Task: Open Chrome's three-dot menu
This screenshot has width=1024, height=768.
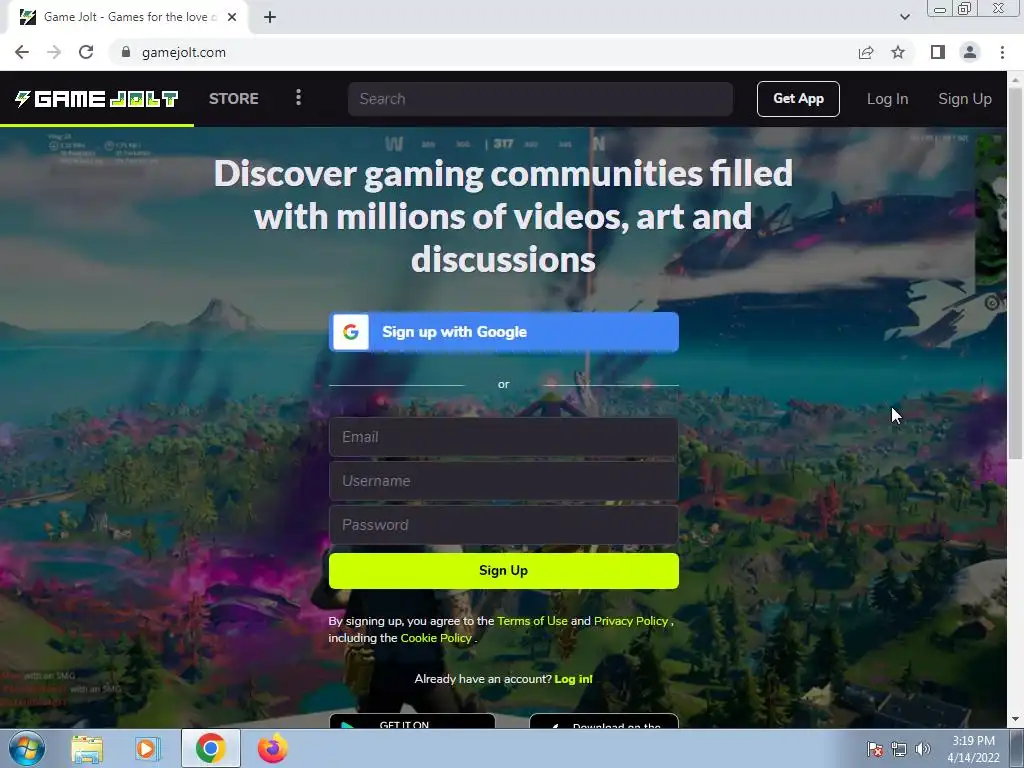Action: 1002,52
